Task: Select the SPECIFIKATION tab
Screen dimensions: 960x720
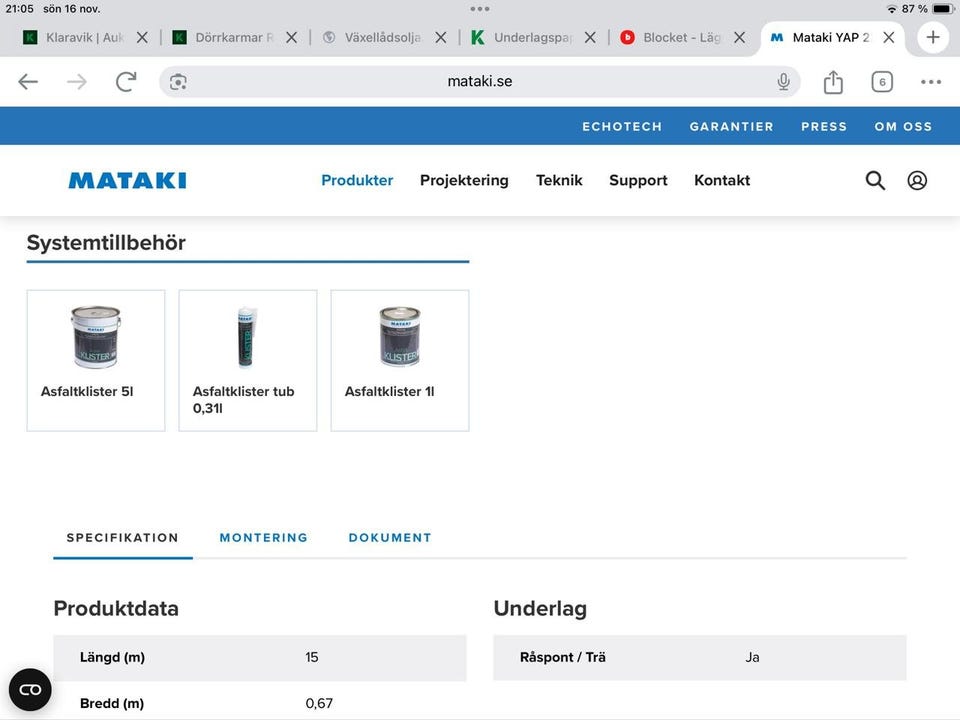Action: coord(122,538)
